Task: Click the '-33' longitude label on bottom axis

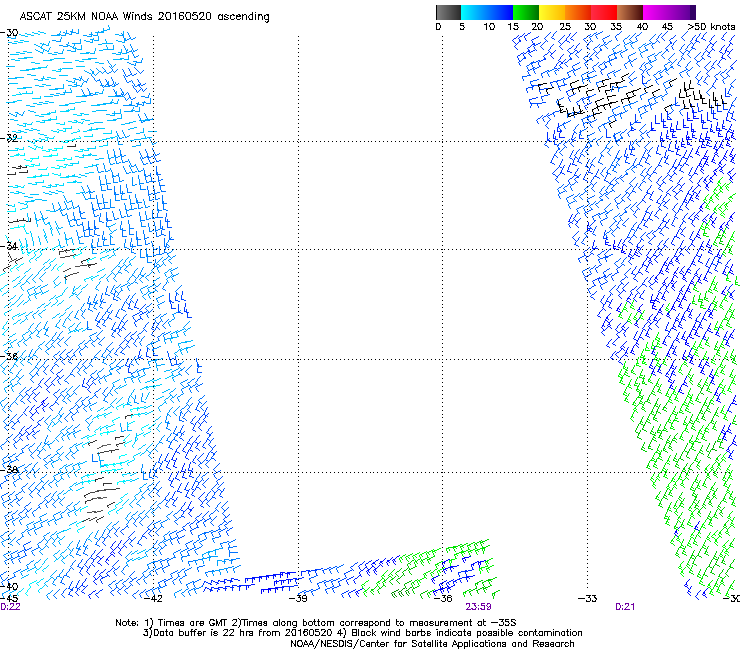Action: 587,599
